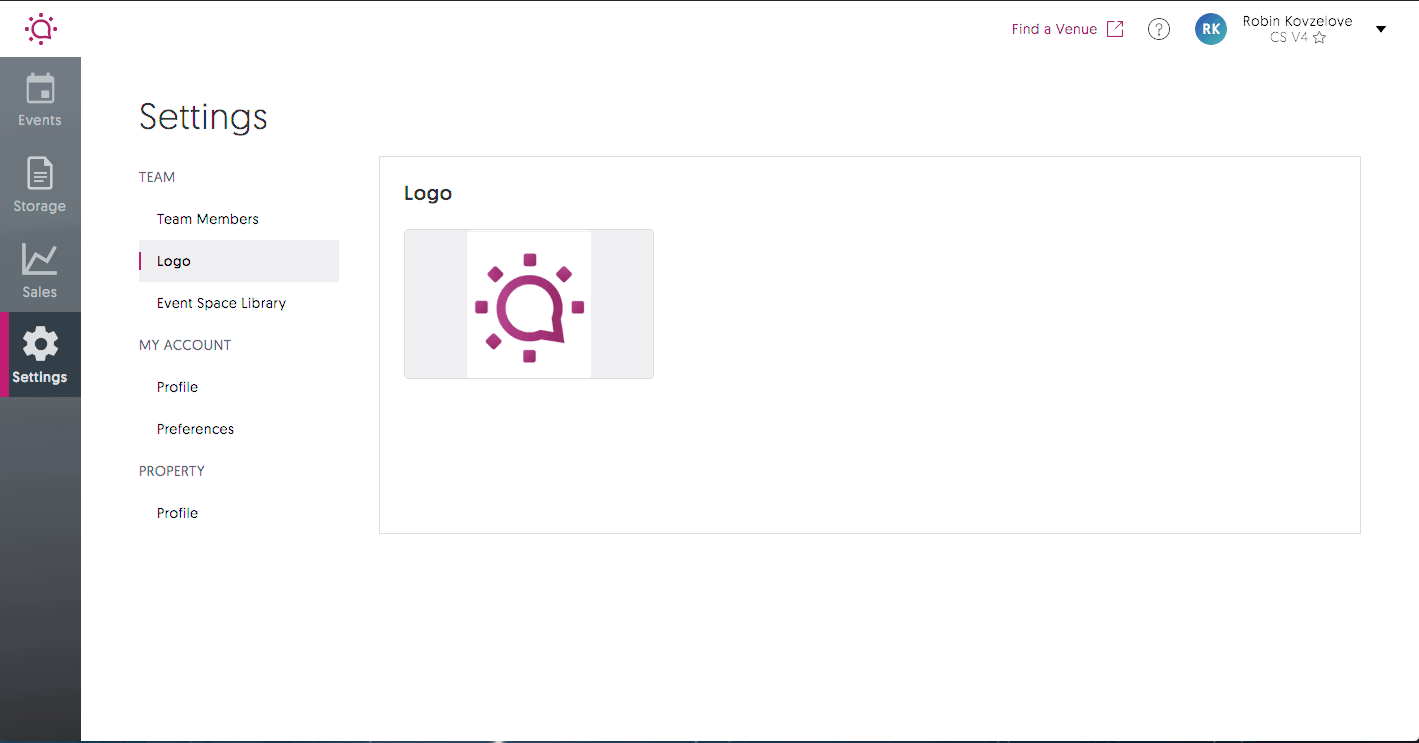
Task: Select Team Members under TEAM
Action: pyautogui.click(x=207, y=218)
